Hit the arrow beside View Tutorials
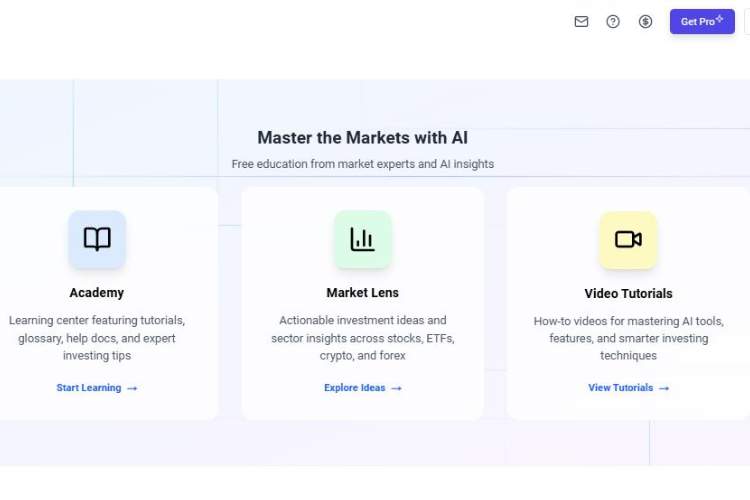Viewport: 750px width, 500px height. tap(664, 388)
